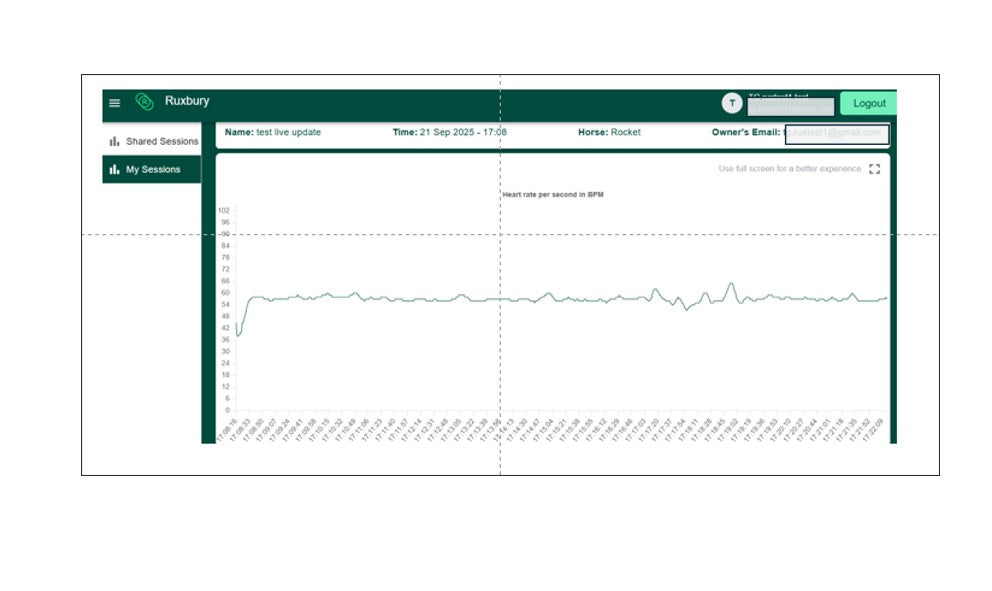Click the horse name Rocket
Screen dimensions: 992x591
point(625,132)
